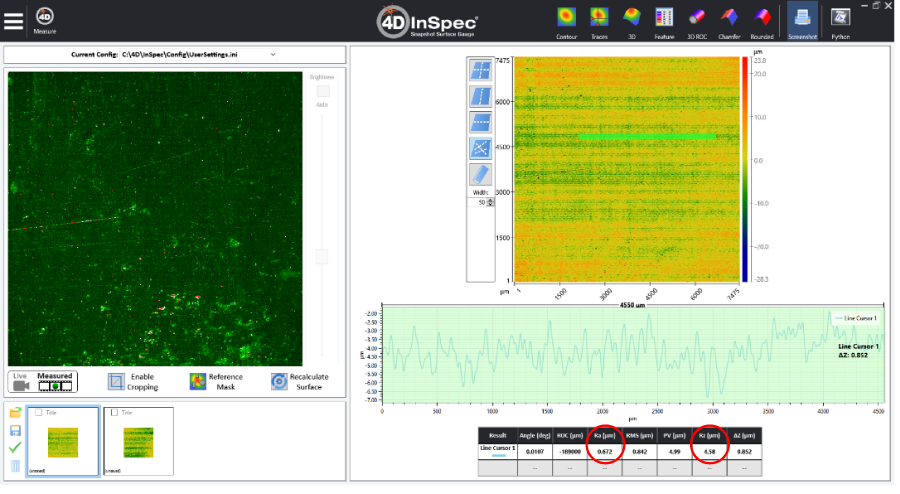Click Recalculate Surface
The width and height of the screenshot is (900, 494).
tap(300, 382)
